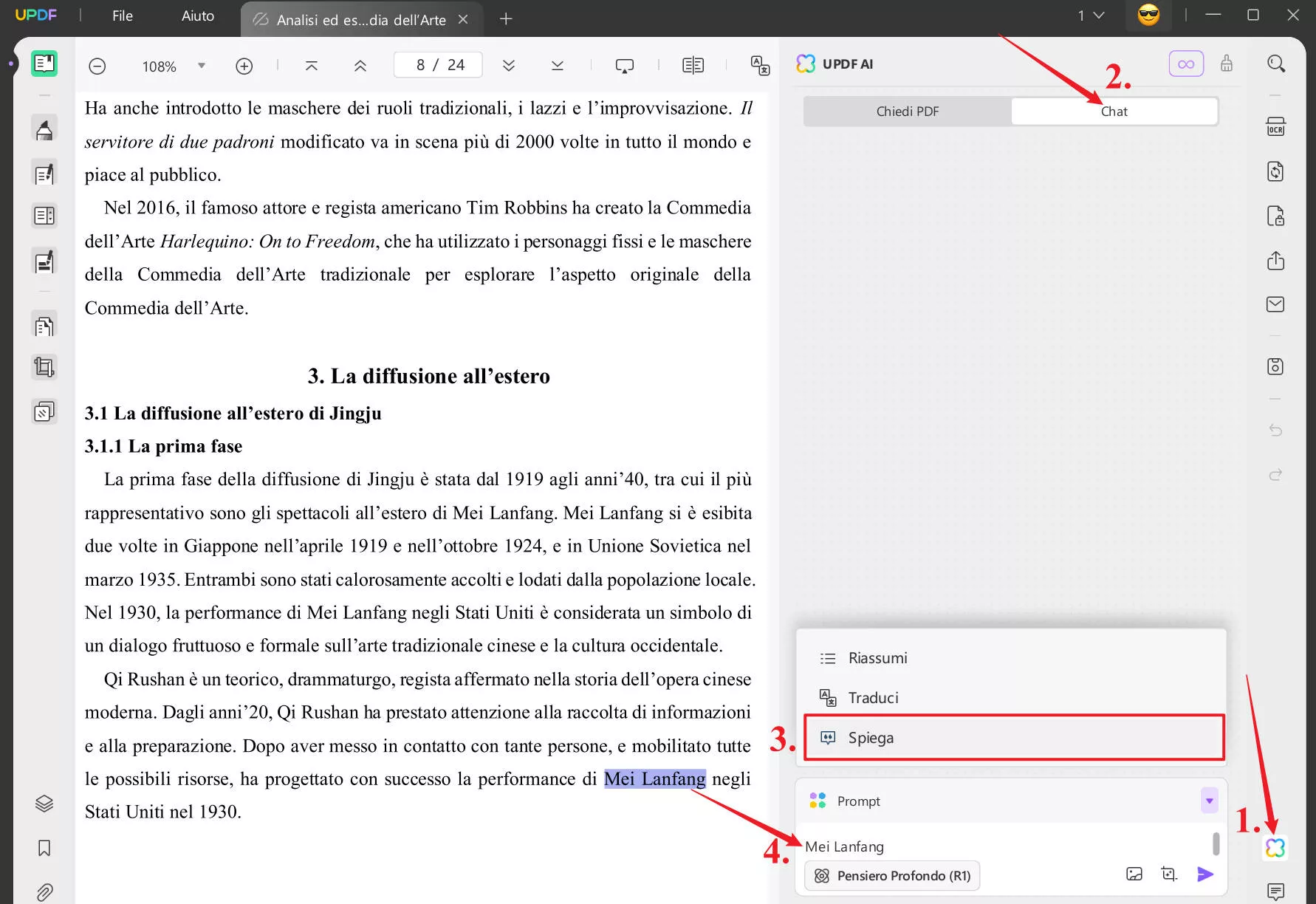
Task: Toggle the lock icon beside UPDF AI
Action: point(1227,64)
